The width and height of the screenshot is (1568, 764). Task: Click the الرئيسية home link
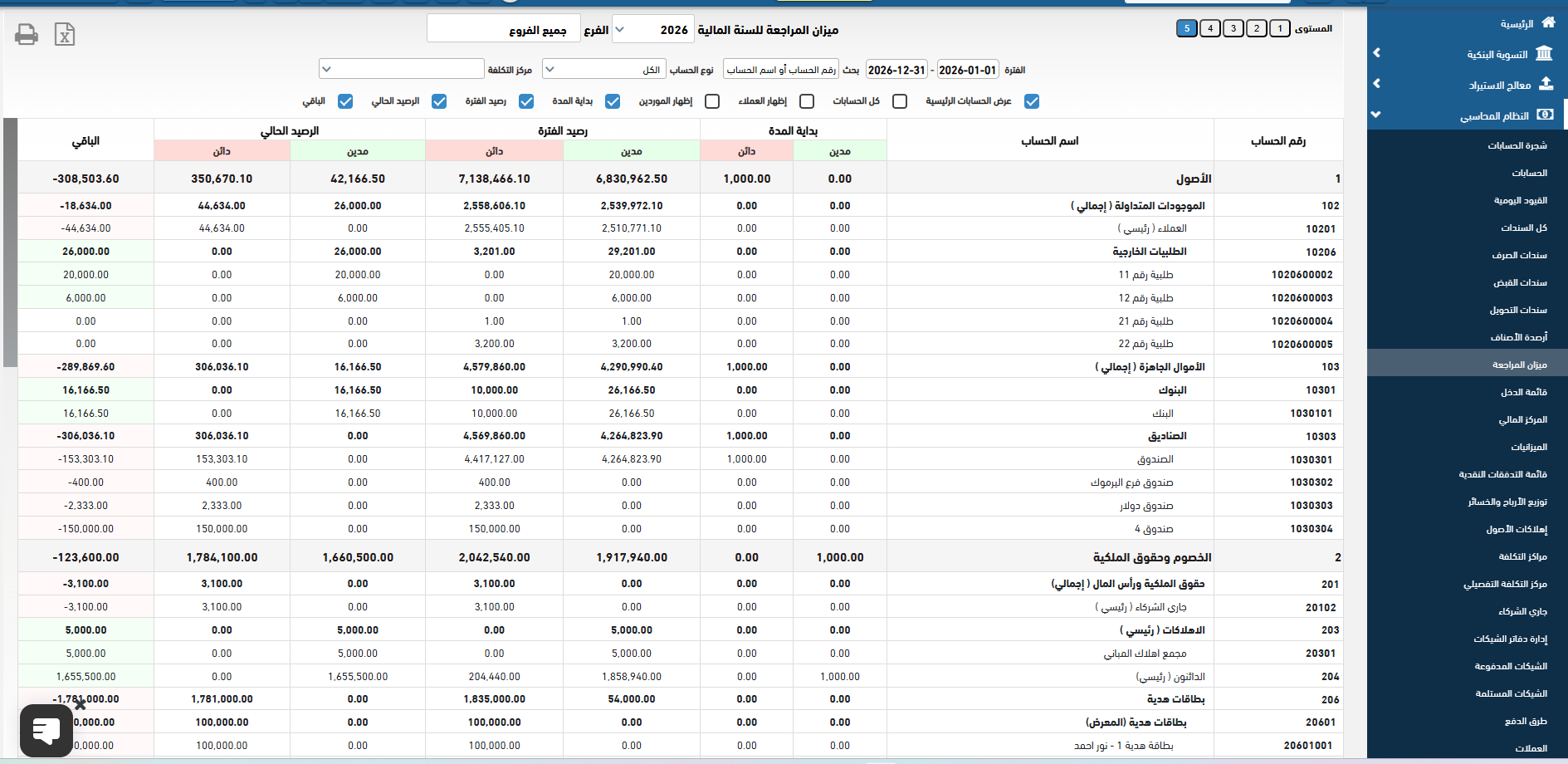click(x=1517, y=24)
